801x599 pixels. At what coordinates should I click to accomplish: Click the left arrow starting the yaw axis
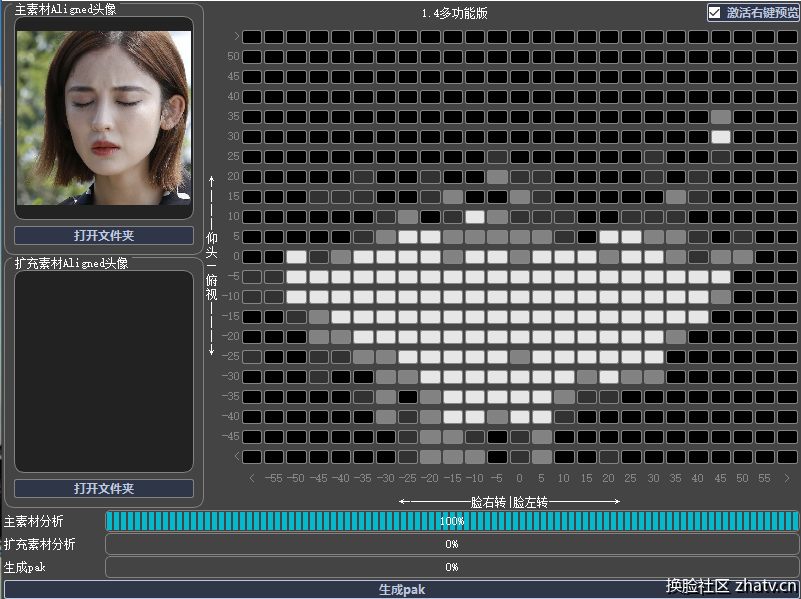click(251, 478)
